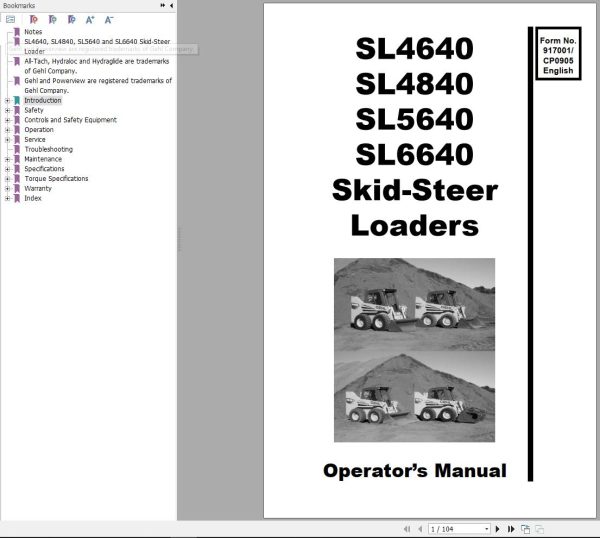This screenshot has width=600, height=538.
Task: Open Gehl and Powerview registered trademarks bookmark
Action: tap(98, 85)
